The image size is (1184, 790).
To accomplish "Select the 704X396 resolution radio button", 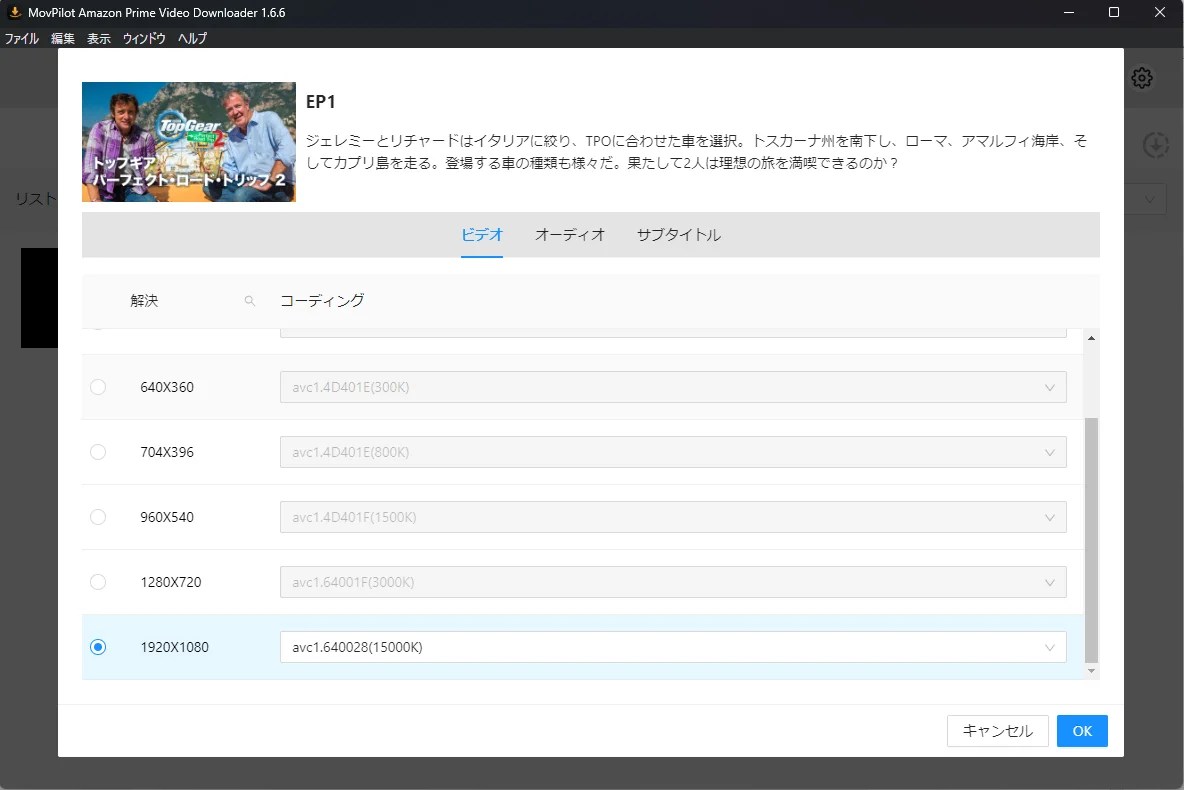I will pyautogui.click(x=98, y=452).
